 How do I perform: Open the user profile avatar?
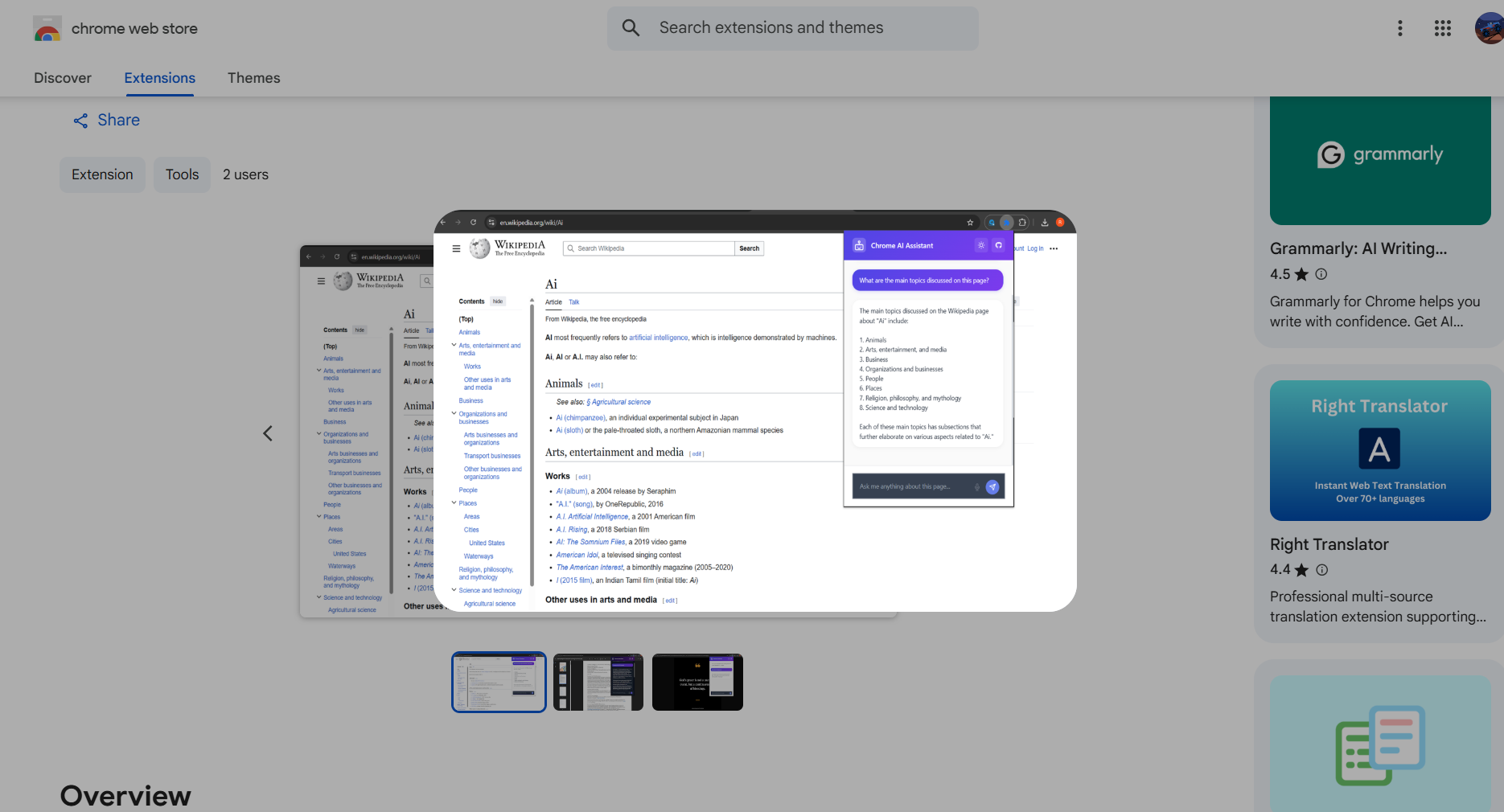click(x=1490, y=29)
